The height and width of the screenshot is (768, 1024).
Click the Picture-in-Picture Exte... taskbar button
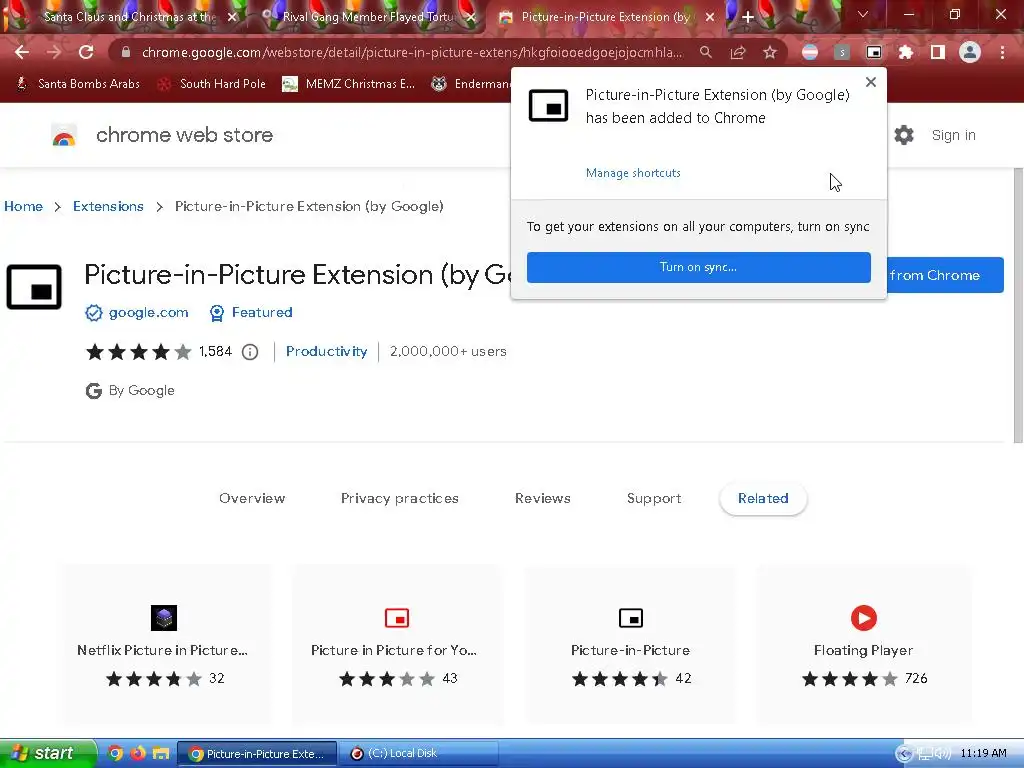click(x=257, y=754)
